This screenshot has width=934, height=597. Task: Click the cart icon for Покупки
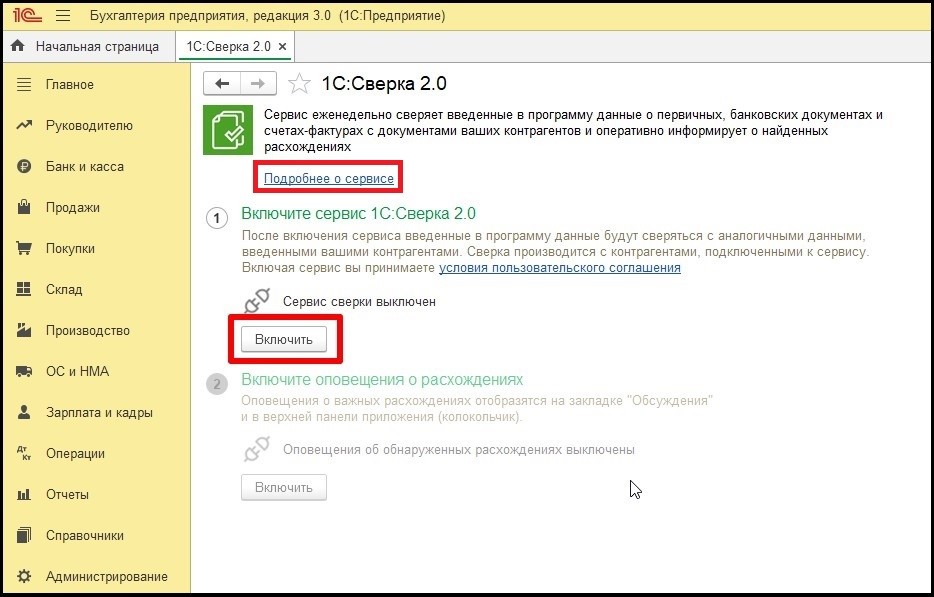[x=24, y=248]
